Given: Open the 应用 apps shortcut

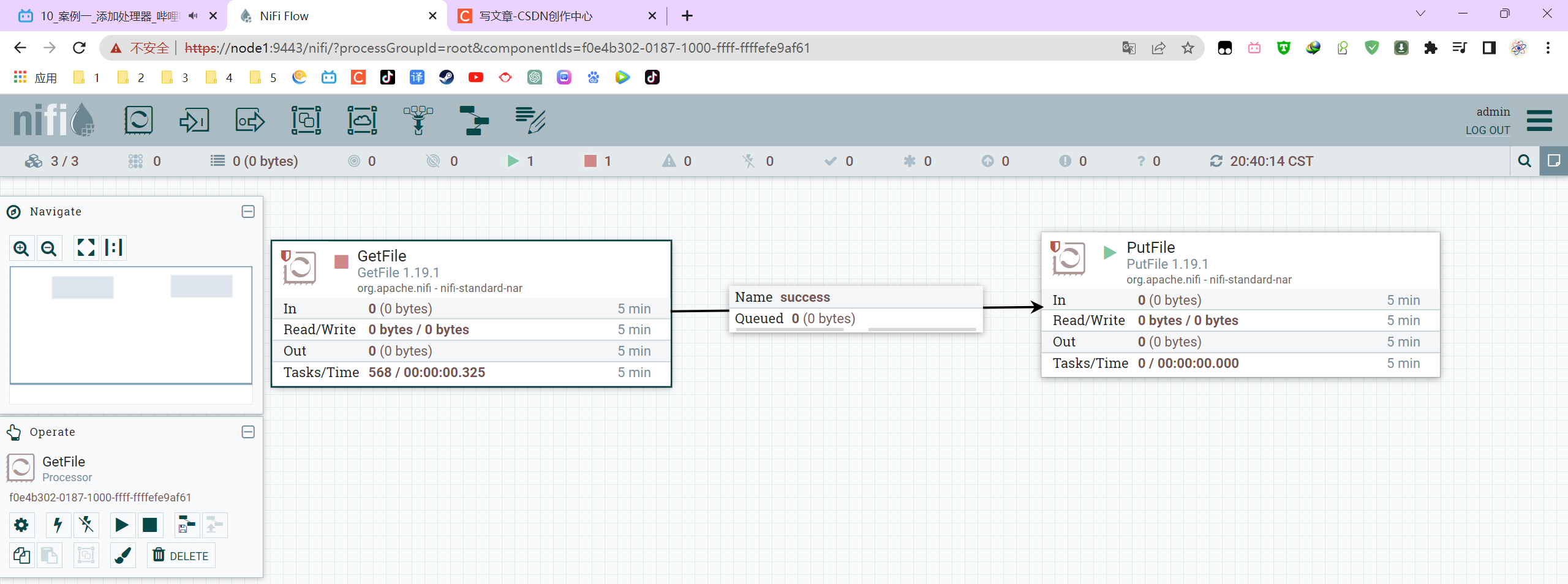Looking at the screenshot, I should click(36, 78).
